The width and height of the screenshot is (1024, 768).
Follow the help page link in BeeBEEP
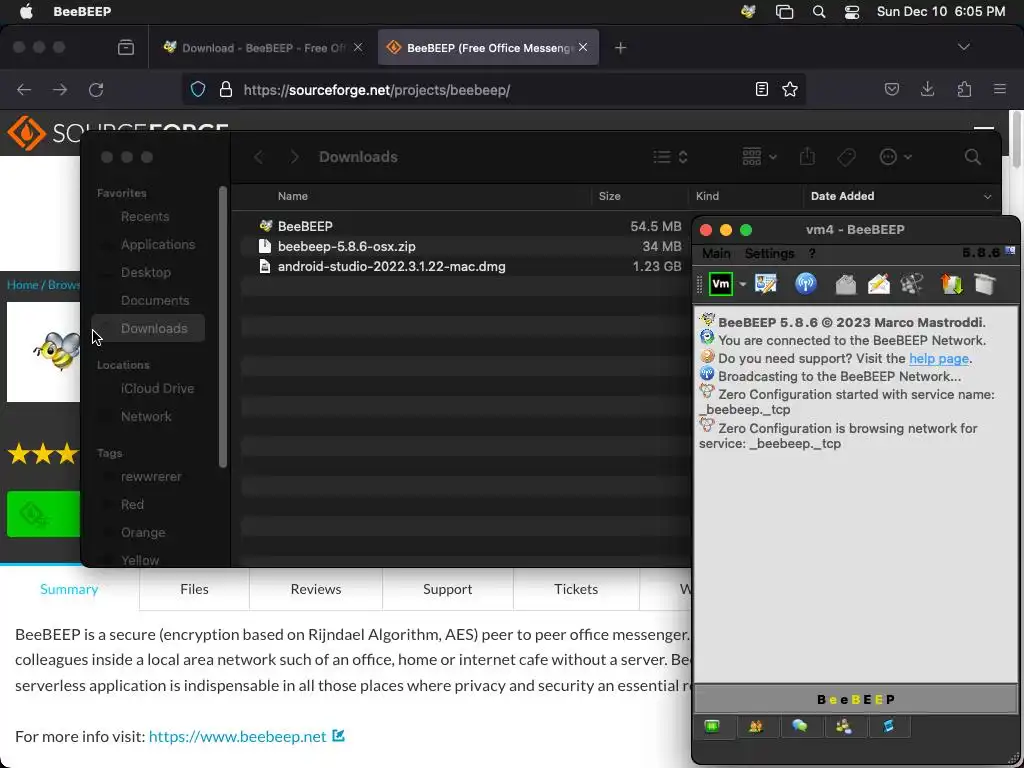pyautogui.click(x=938, y=359)
